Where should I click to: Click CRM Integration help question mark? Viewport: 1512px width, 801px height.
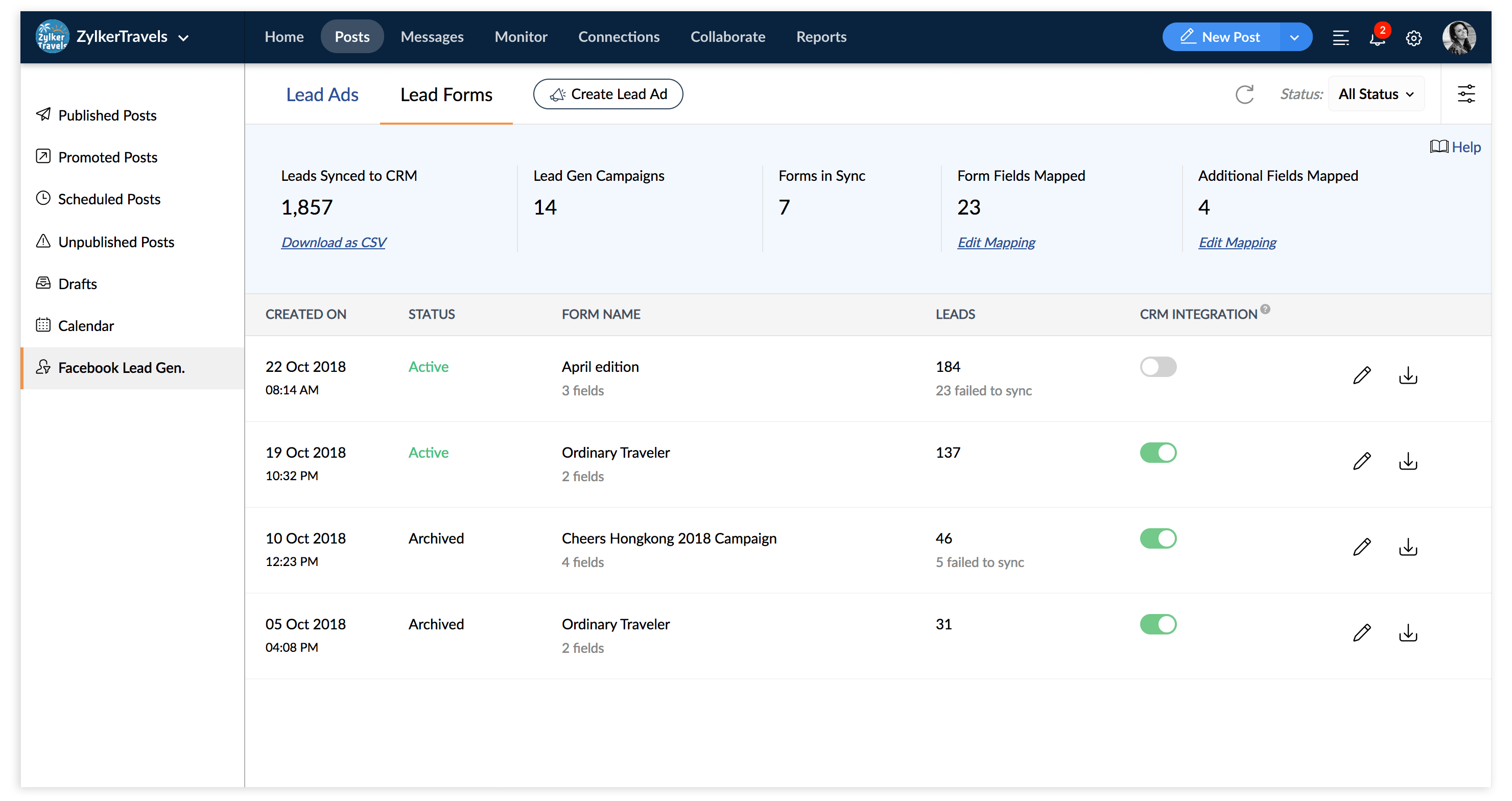[1265, 309]
